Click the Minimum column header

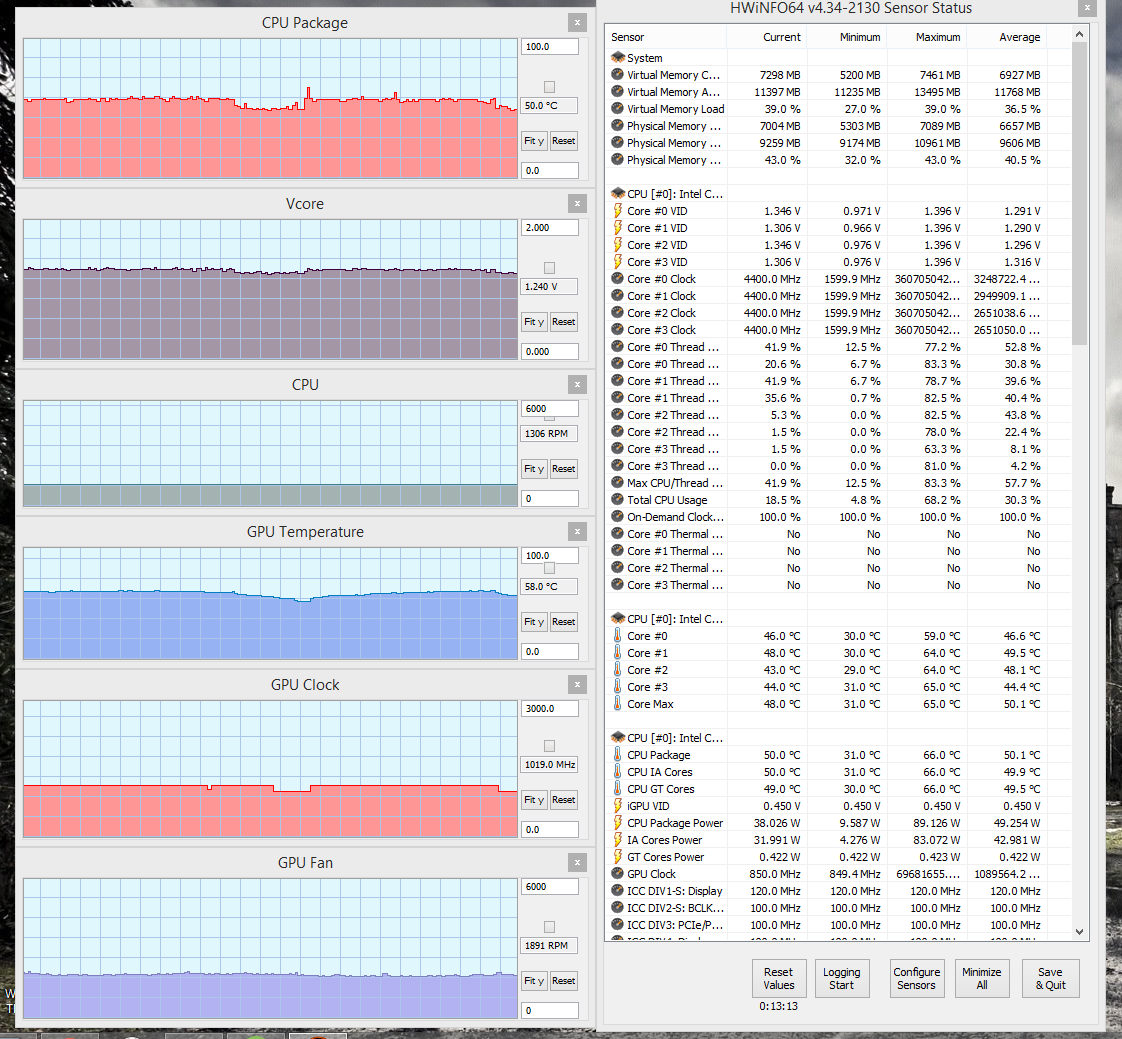coord(847,37)
